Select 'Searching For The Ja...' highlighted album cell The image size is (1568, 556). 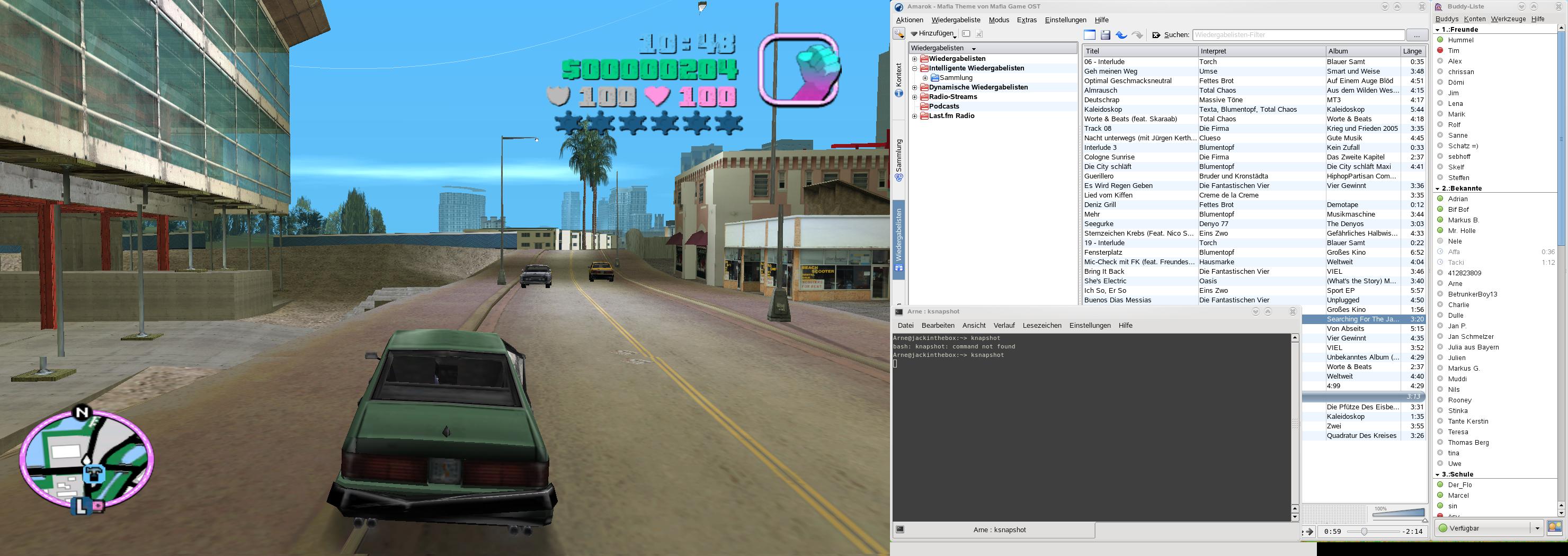coord(1363,319)
